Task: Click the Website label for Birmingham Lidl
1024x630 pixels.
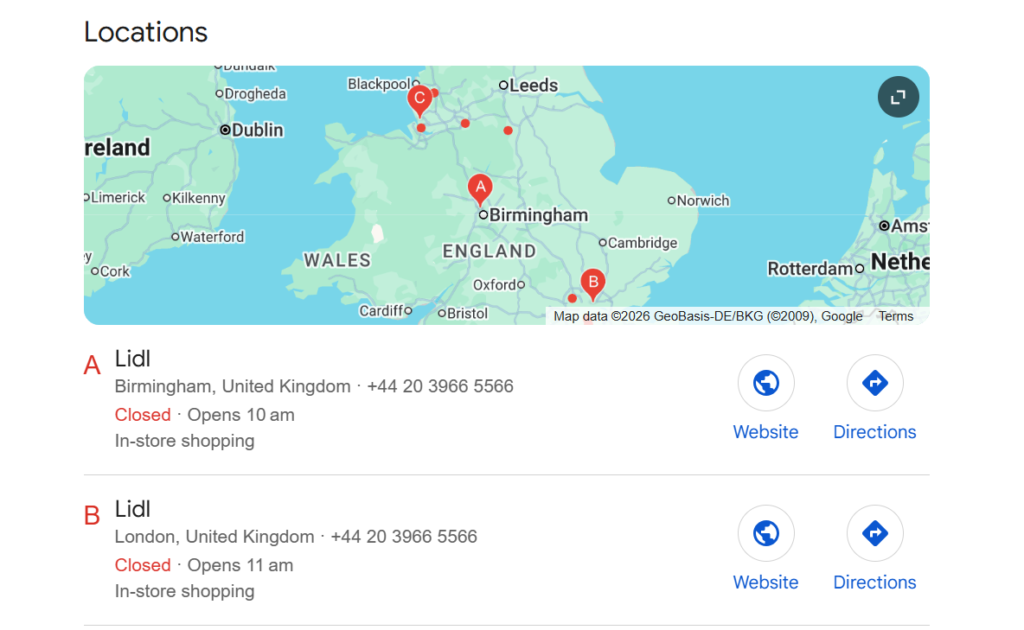Action: [x=766, y=432]
